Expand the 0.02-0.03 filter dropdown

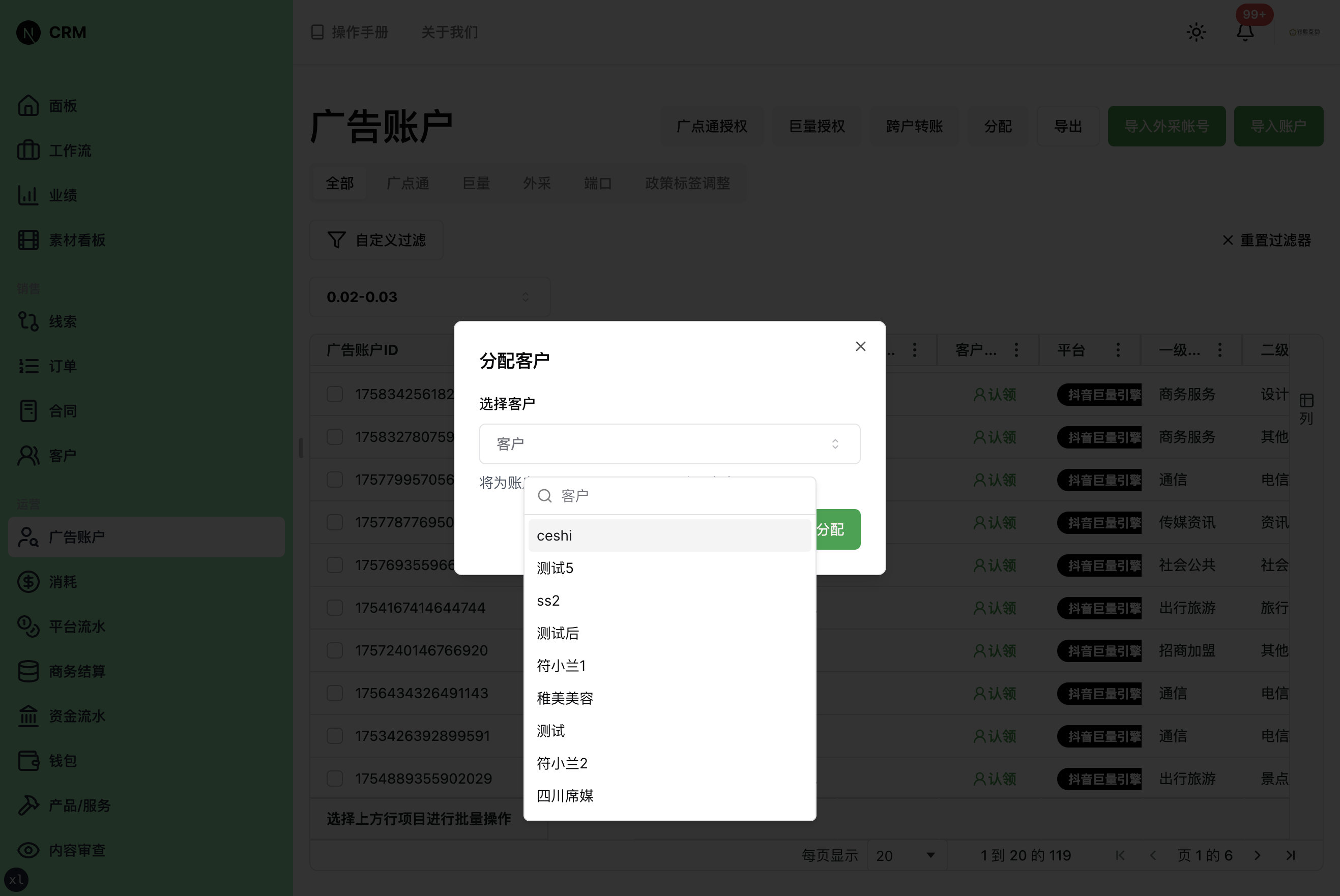429,296
